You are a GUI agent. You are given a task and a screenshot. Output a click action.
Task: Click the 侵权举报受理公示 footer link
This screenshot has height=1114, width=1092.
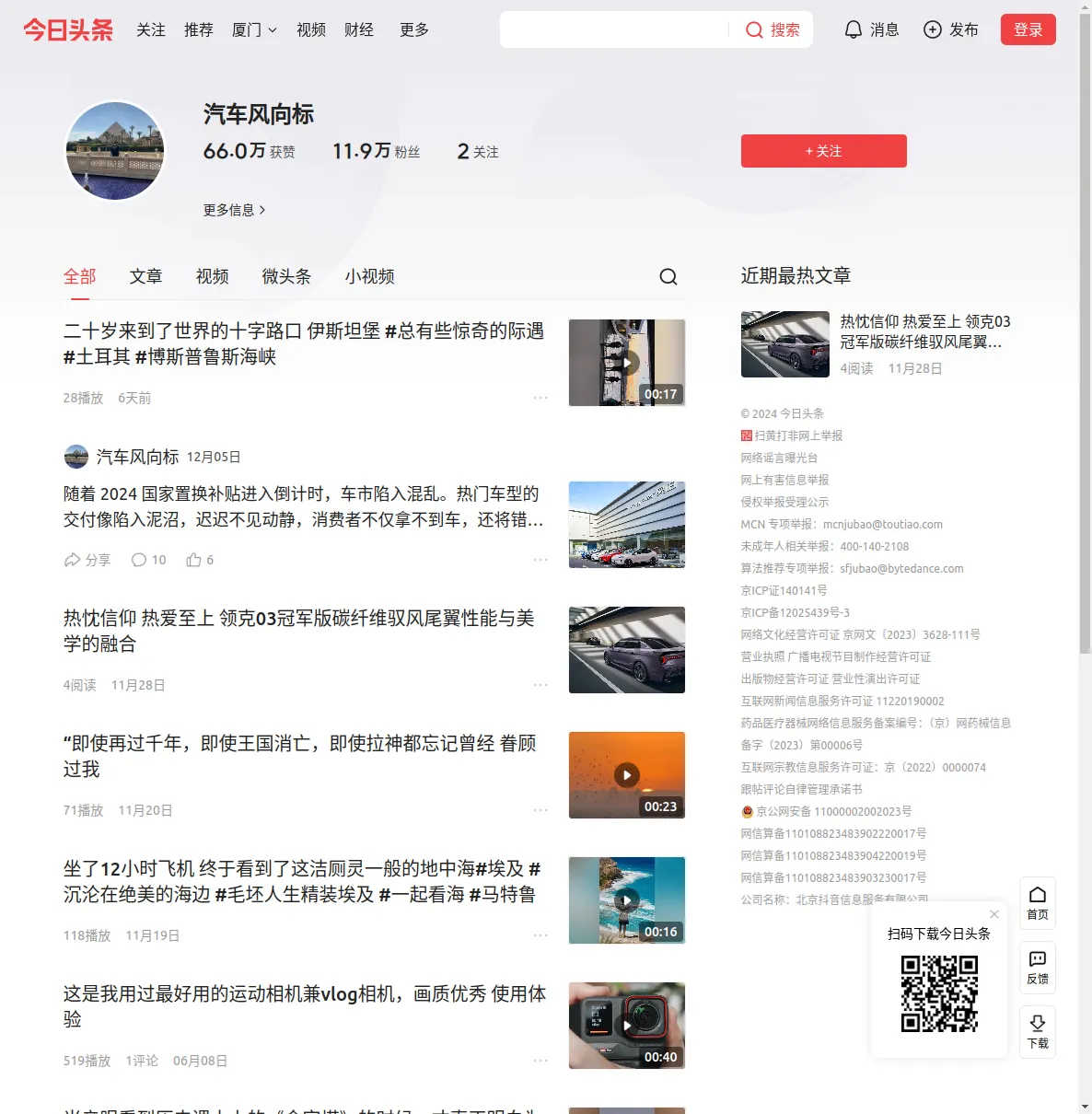point(784,502)
